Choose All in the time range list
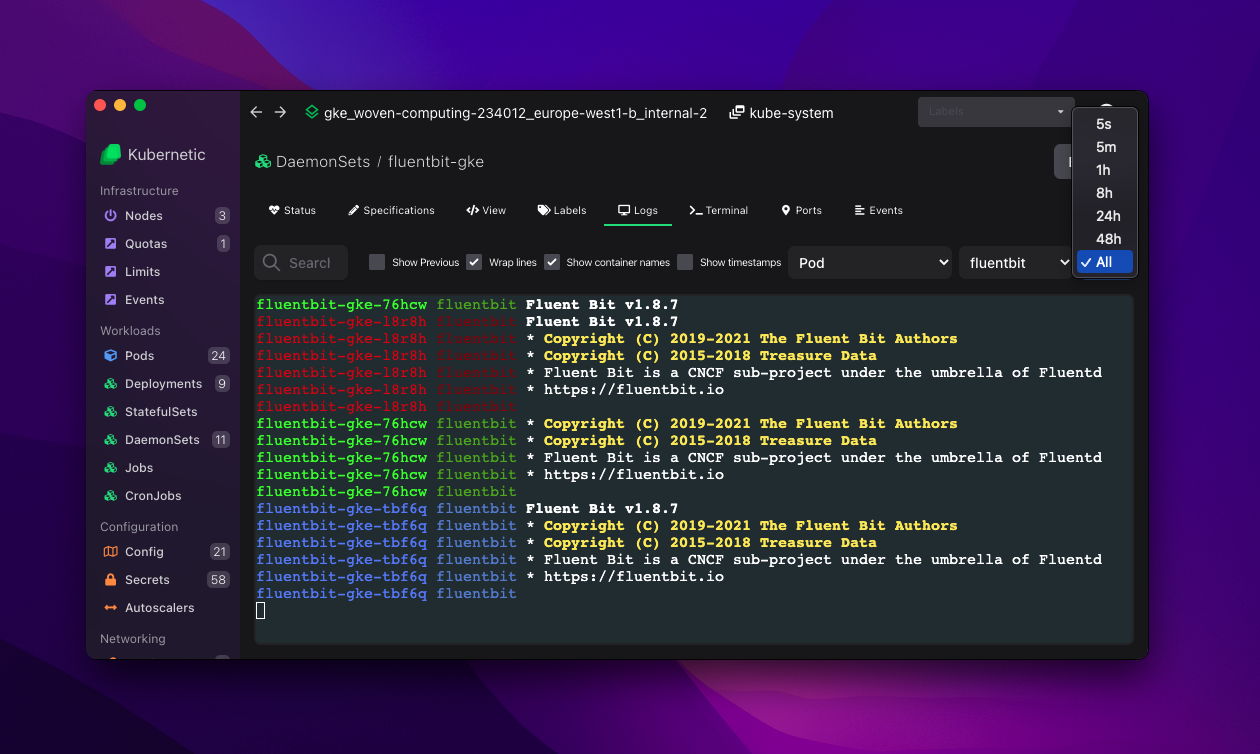 (1104, 262)
